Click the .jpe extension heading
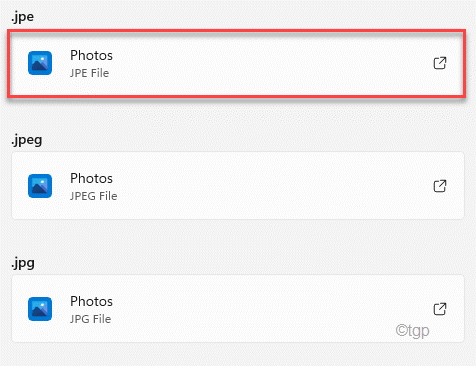This screenshot has width=476, height=366. [22, 17]
